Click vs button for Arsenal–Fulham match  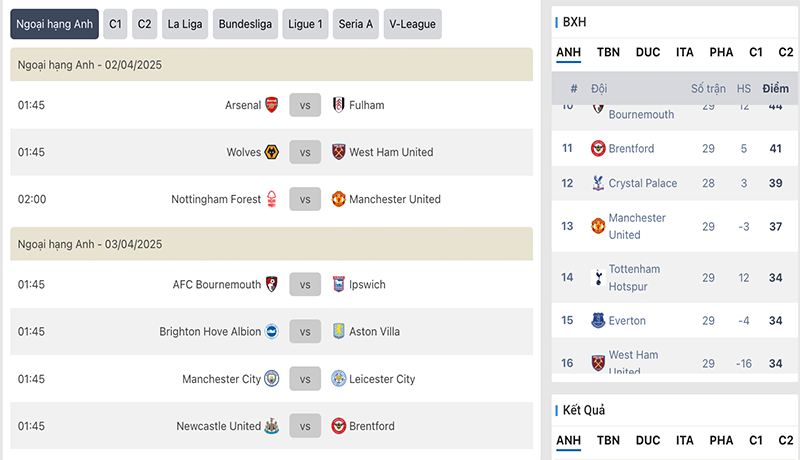pos(305,105)
